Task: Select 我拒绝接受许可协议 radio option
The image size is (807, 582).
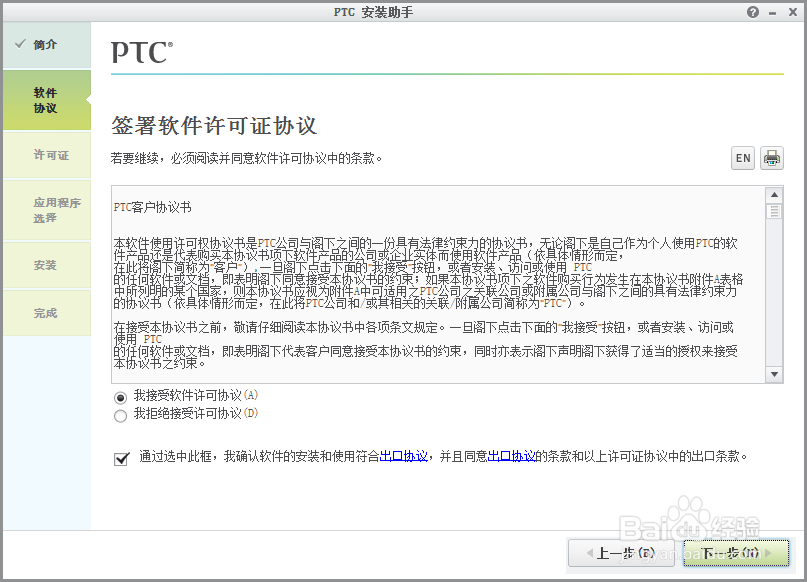Action: (120, 416)
